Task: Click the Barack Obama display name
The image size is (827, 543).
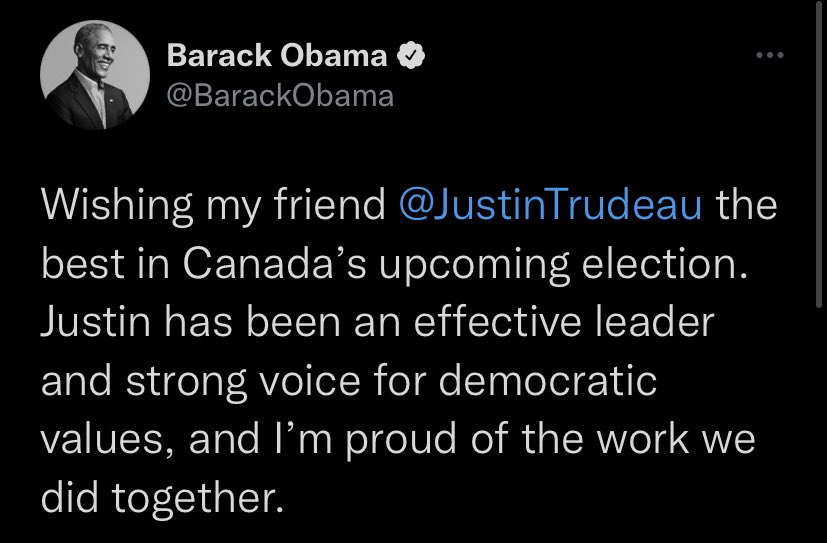Action: [x=277, y=57]
